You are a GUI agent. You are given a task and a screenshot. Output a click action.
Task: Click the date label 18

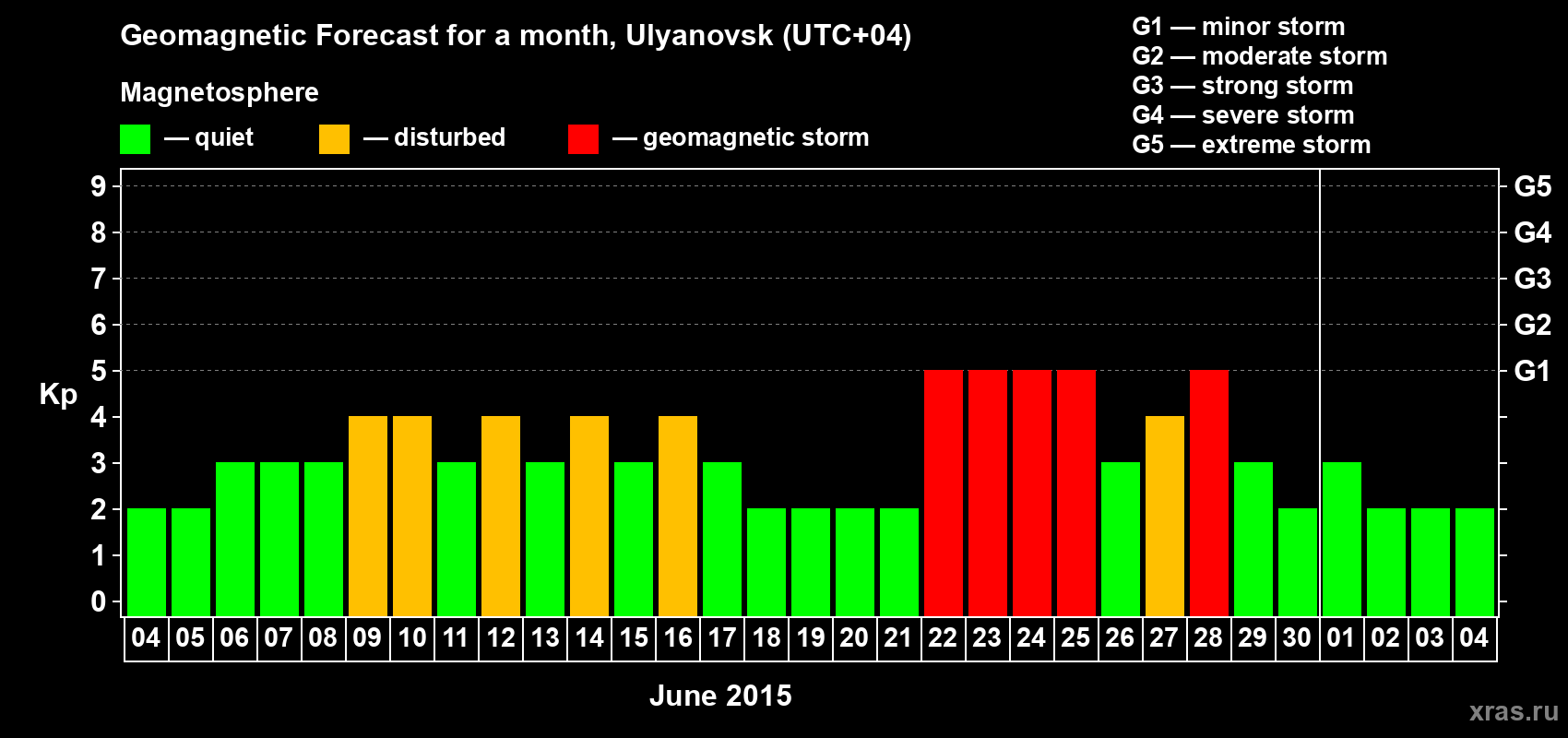pos(766,638)
